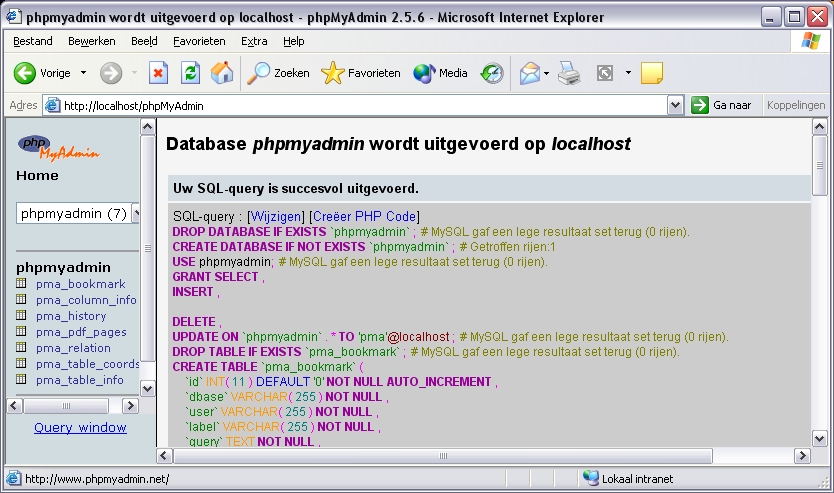834x493 pixels.
Task: Click main pane vertical scrollbar up arrow
Action: point(819,127)
